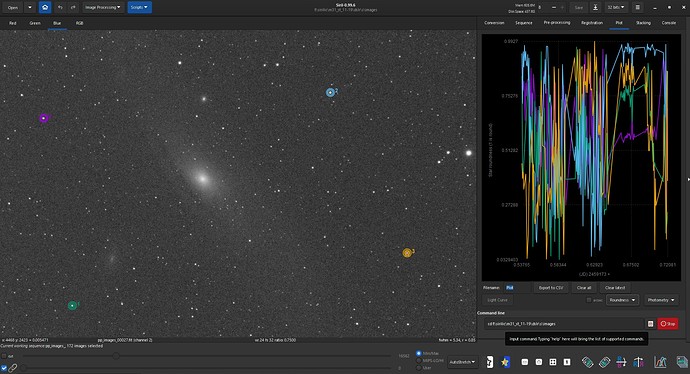Switch to the RGB channel tab
The image size is (690, 374).
pyautogui.click(x=80, y=23)
